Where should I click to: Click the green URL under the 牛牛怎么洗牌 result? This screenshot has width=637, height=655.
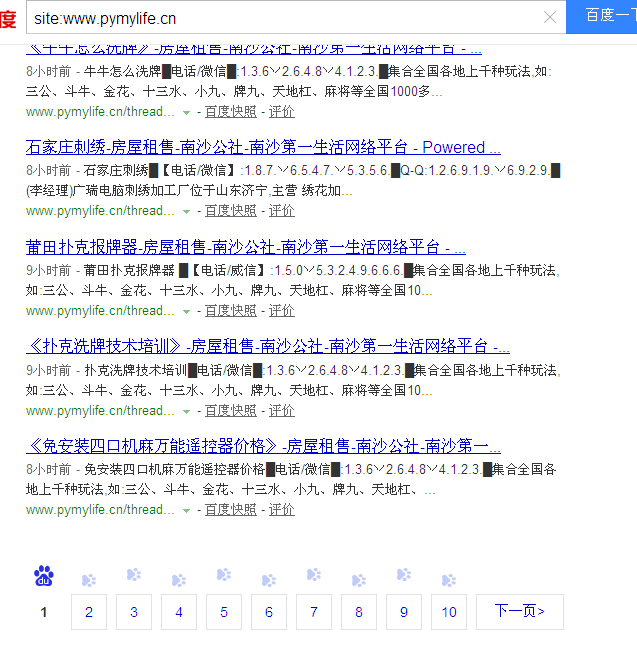pos(100,112)
